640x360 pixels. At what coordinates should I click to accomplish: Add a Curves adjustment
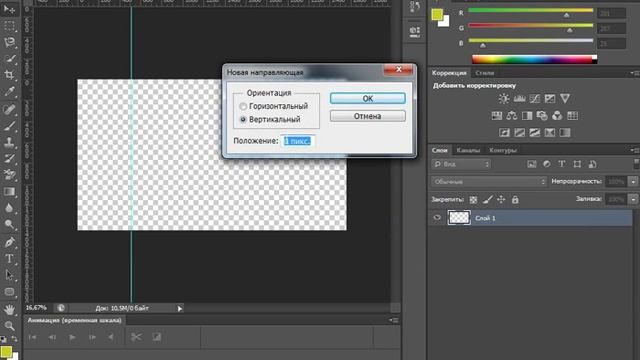pyautogui.click(x=534, y=98)
